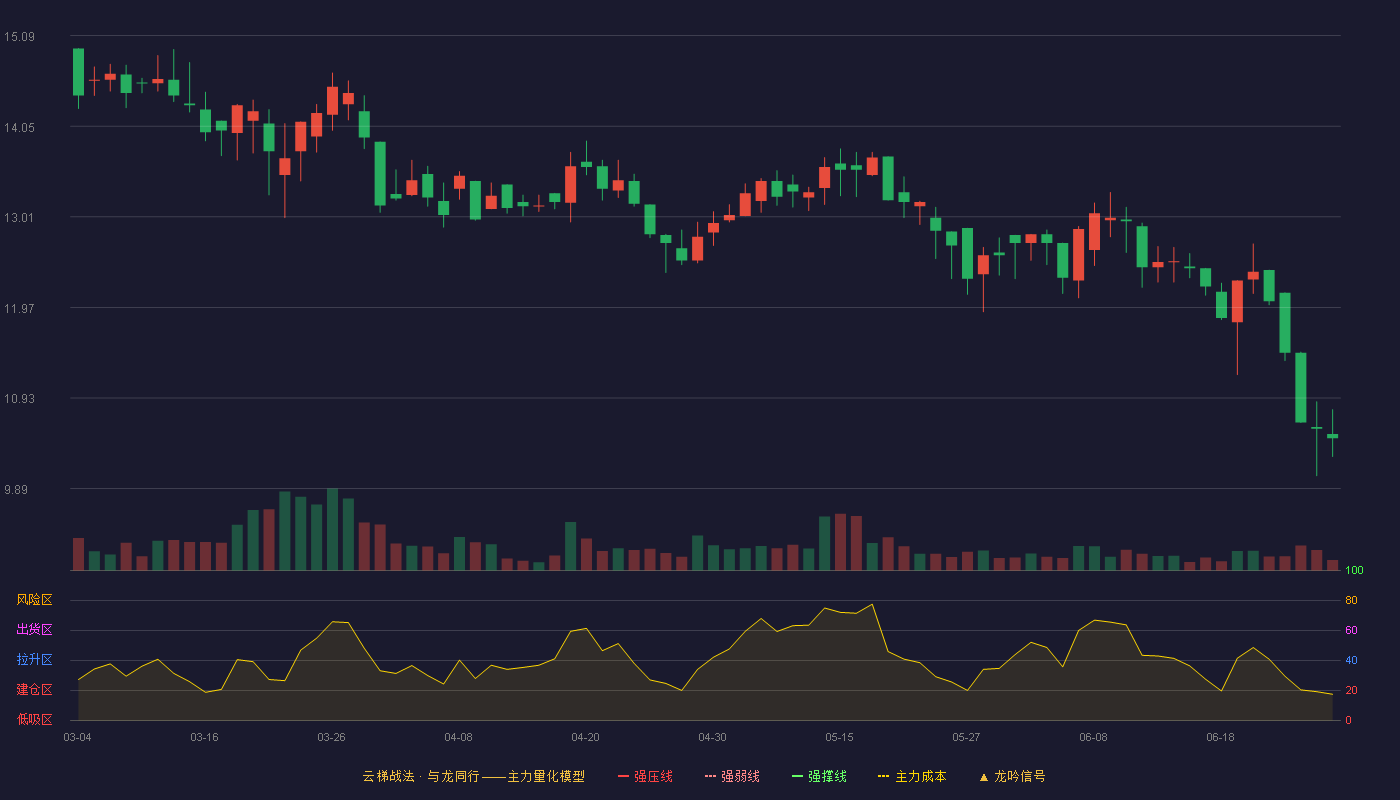
Task: Click the 14.05 price axis label
Action: [19, 127]
